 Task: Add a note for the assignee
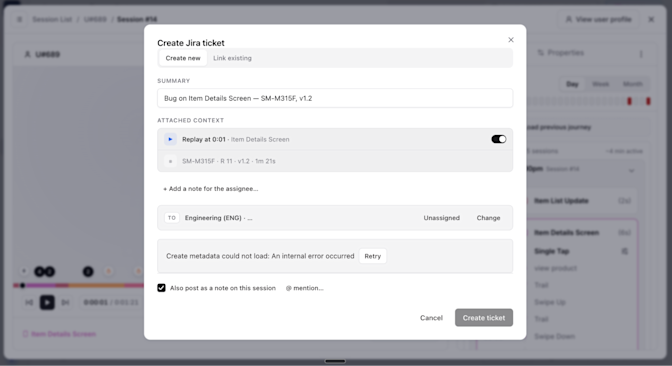[210, 189]
